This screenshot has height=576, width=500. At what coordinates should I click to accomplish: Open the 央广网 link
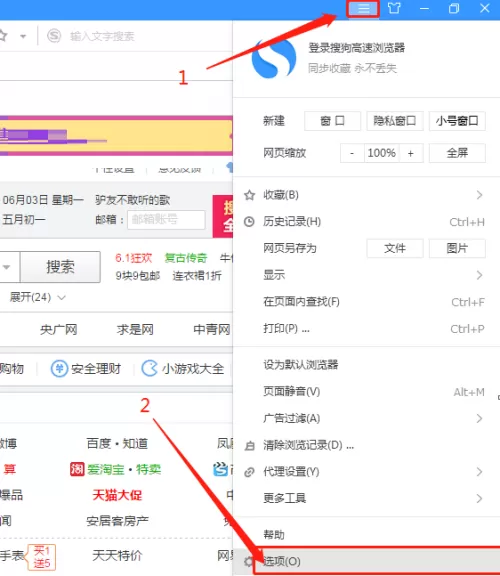pyautogui.click(x=58, y=330)
